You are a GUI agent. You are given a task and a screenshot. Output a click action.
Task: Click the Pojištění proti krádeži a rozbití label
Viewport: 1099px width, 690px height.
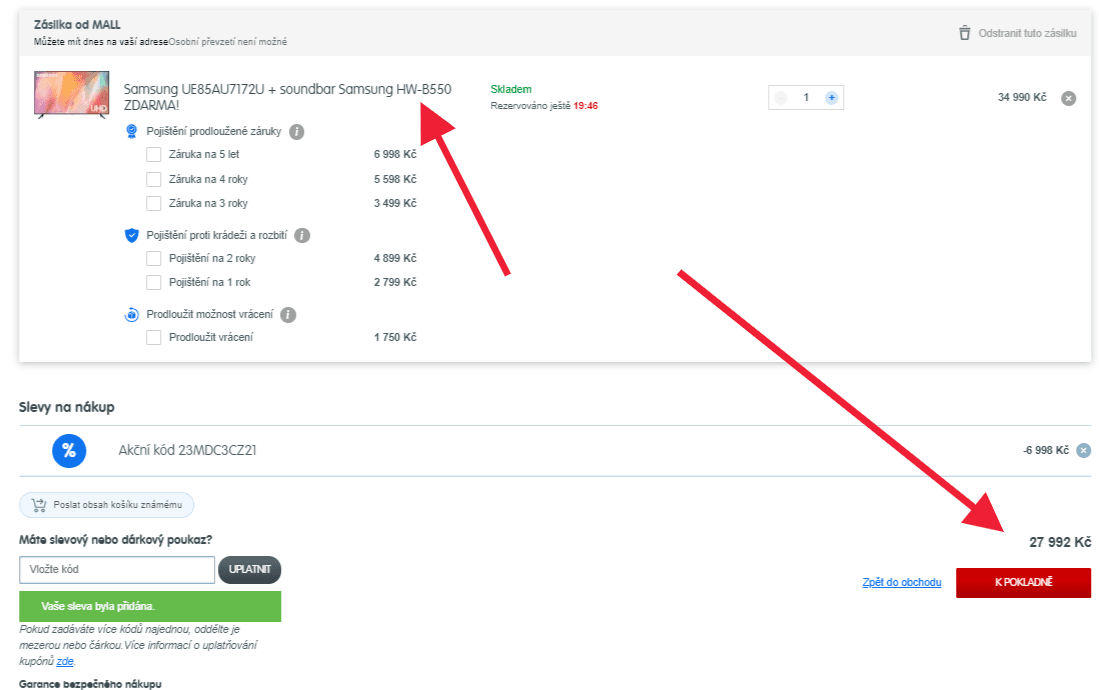pyautogui.click(x=217, y=236)
